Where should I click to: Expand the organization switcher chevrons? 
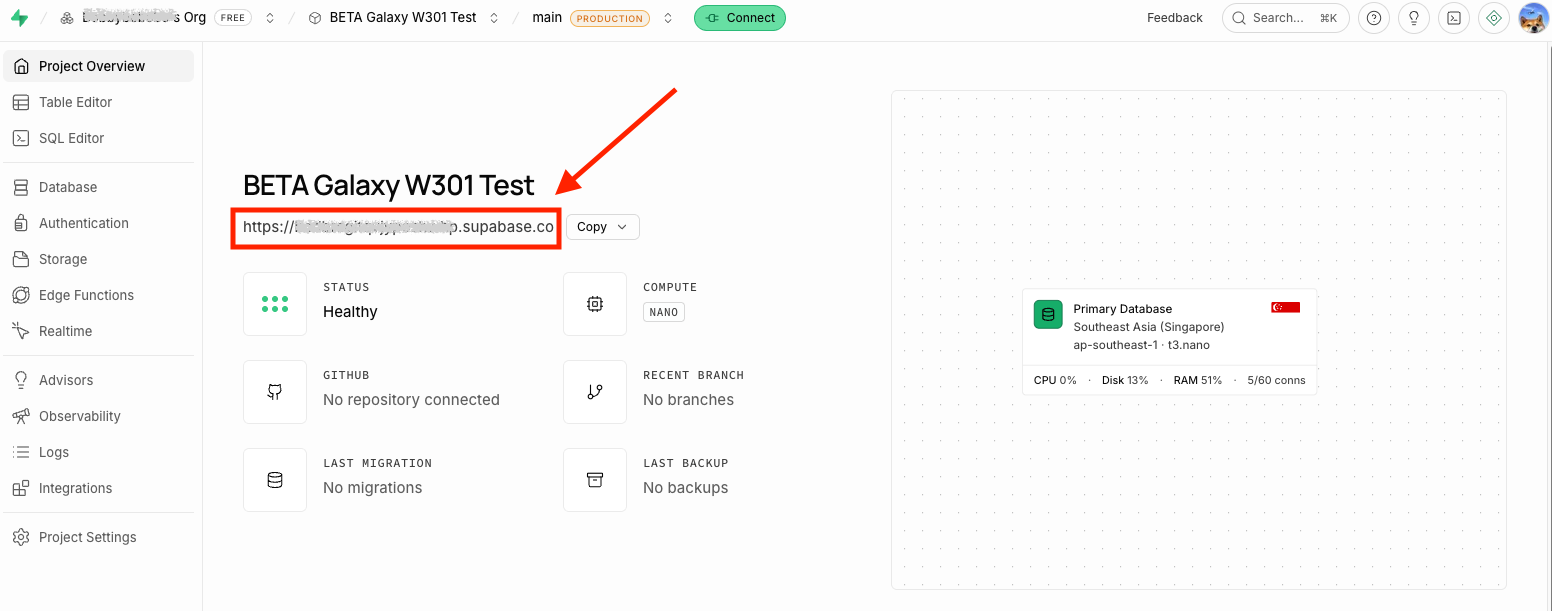270,18
